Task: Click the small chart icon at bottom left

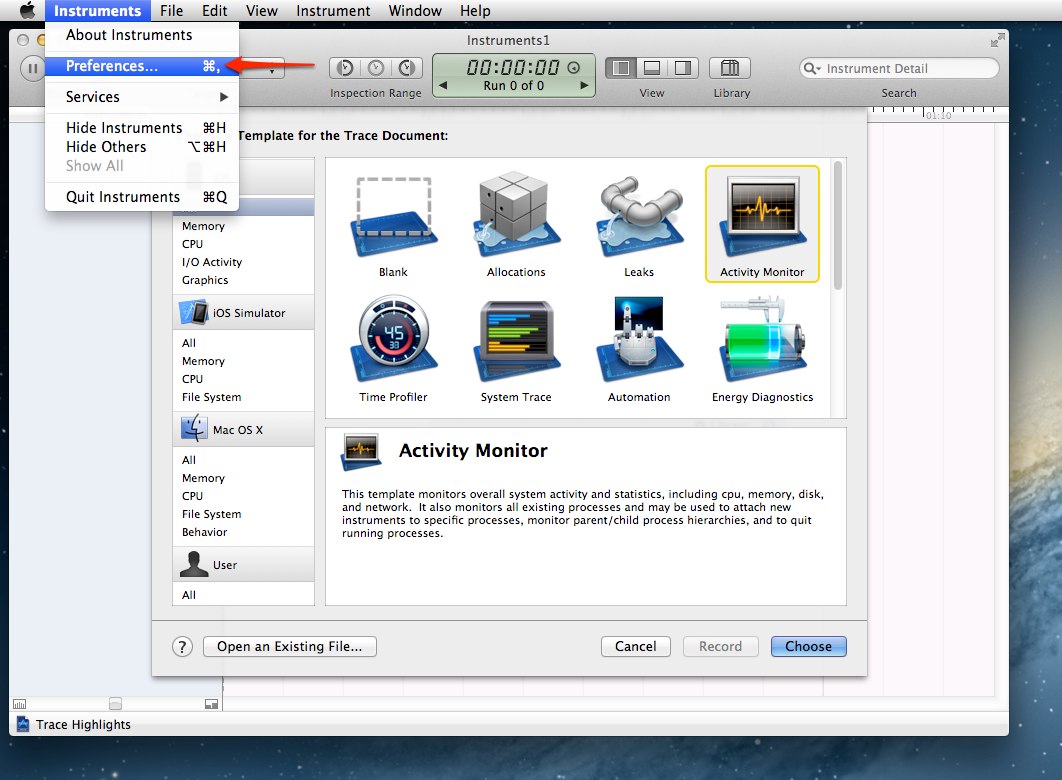Action: click(x=20, y=704)
